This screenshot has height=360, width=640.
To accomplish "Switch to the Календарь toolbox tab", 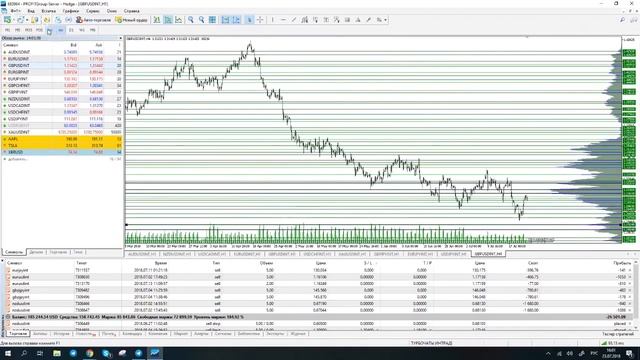I will pos(133,334).
